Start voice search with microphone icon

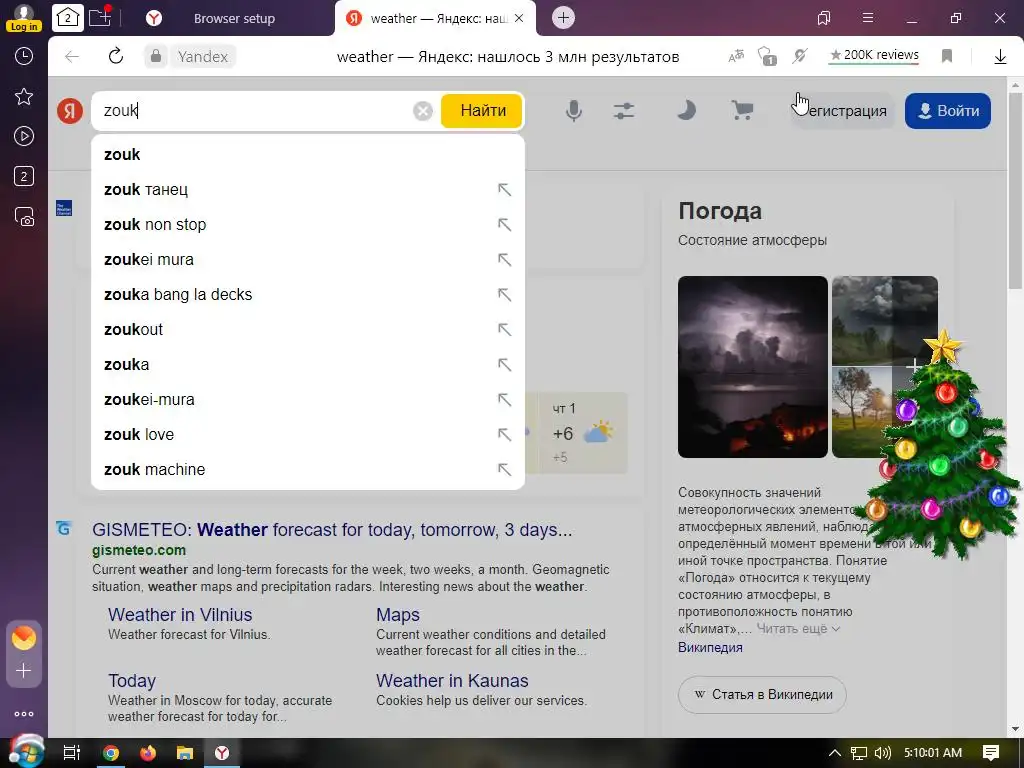click(573, 110)
